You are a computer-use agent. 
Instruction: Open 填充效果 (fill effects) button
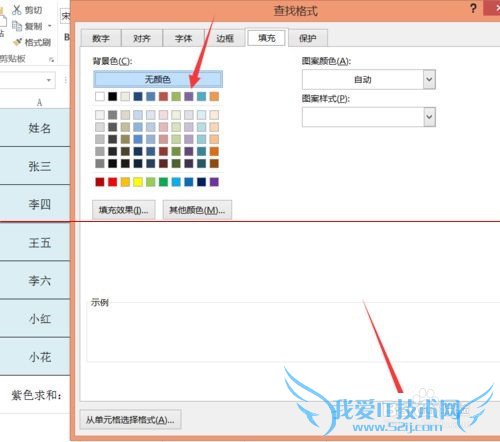tap(123, 210)
